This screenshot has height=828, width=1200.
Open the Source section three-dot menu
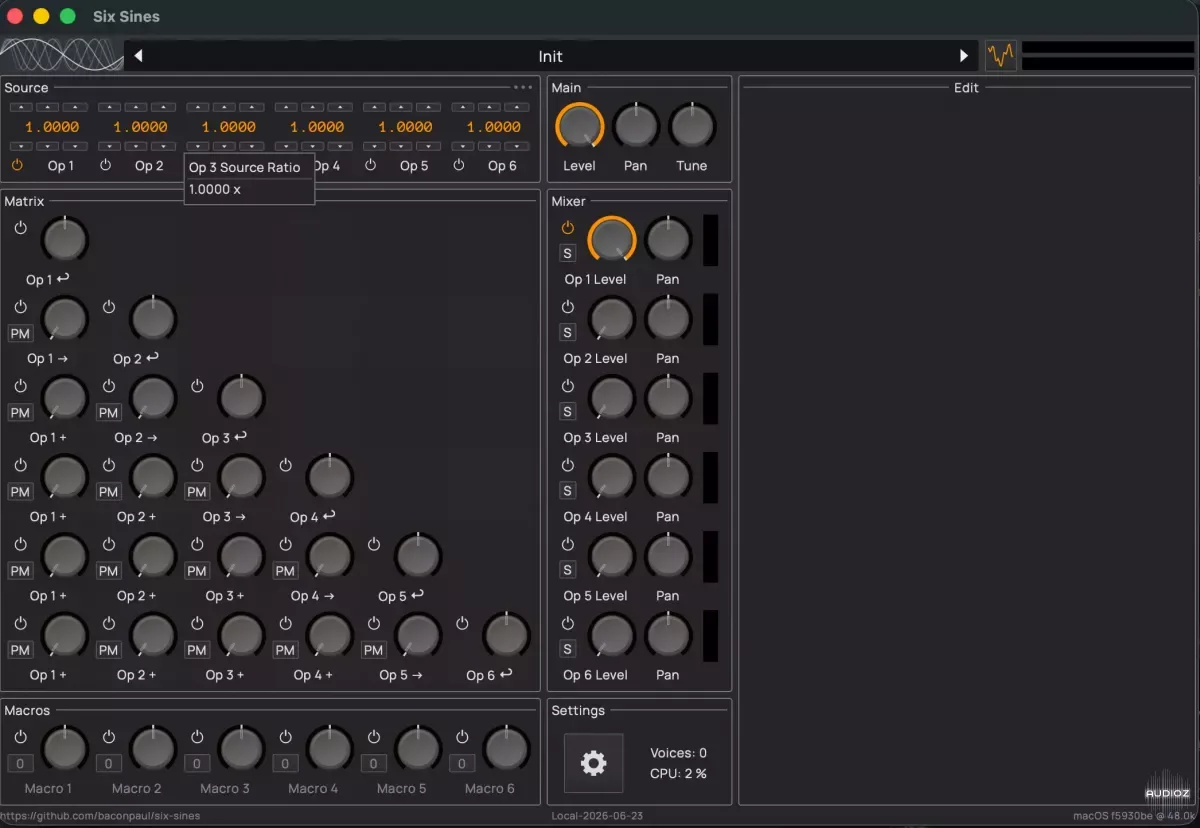(523, 87)
